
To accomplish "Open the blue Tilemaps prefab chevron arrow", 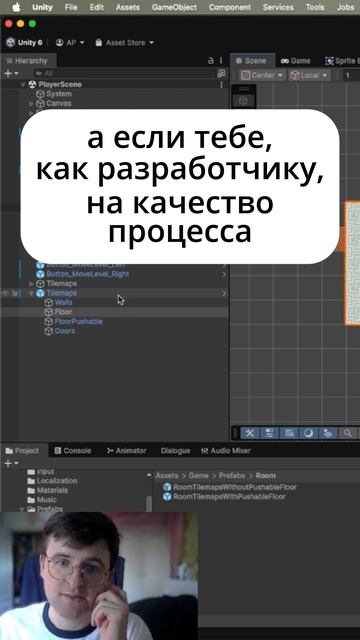I will point(224,293).
